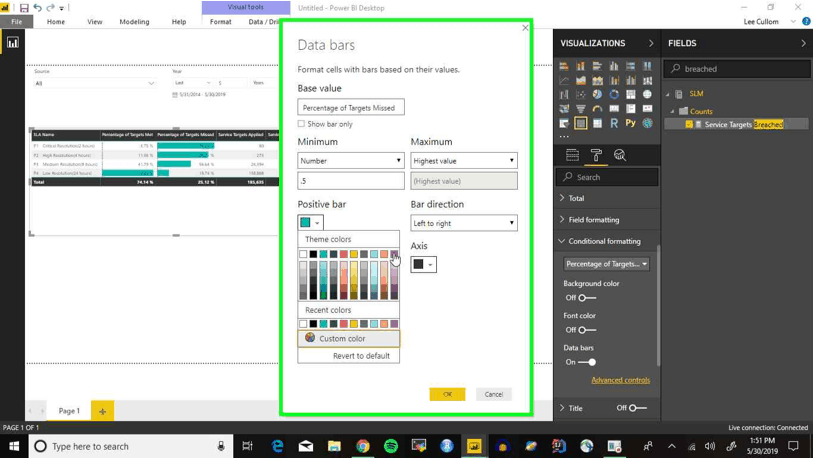
Task: Add a new page with plus button
Action: [102, 411]
